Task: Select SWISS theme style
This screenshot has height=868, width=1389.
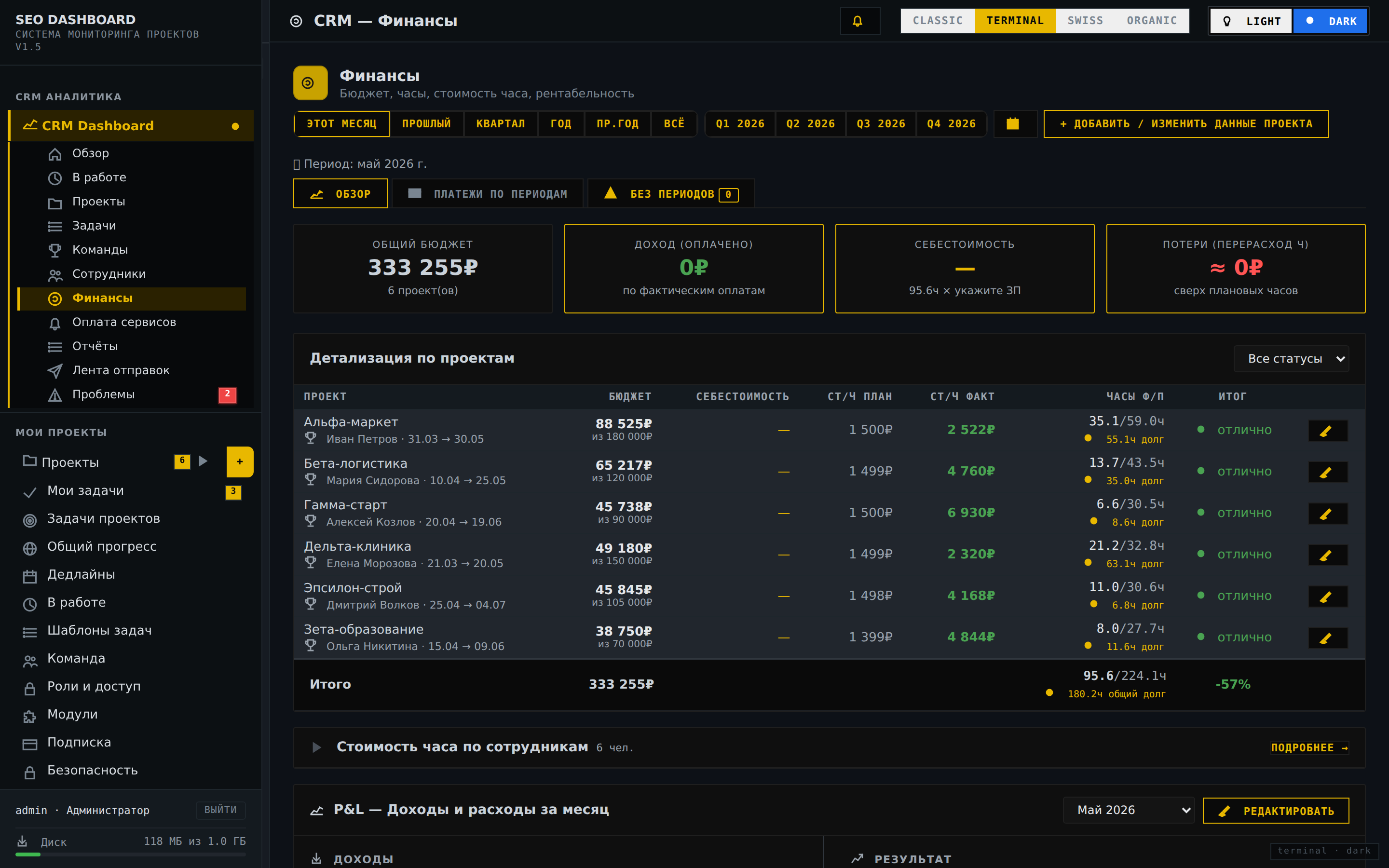Action: coord(1085,21)
